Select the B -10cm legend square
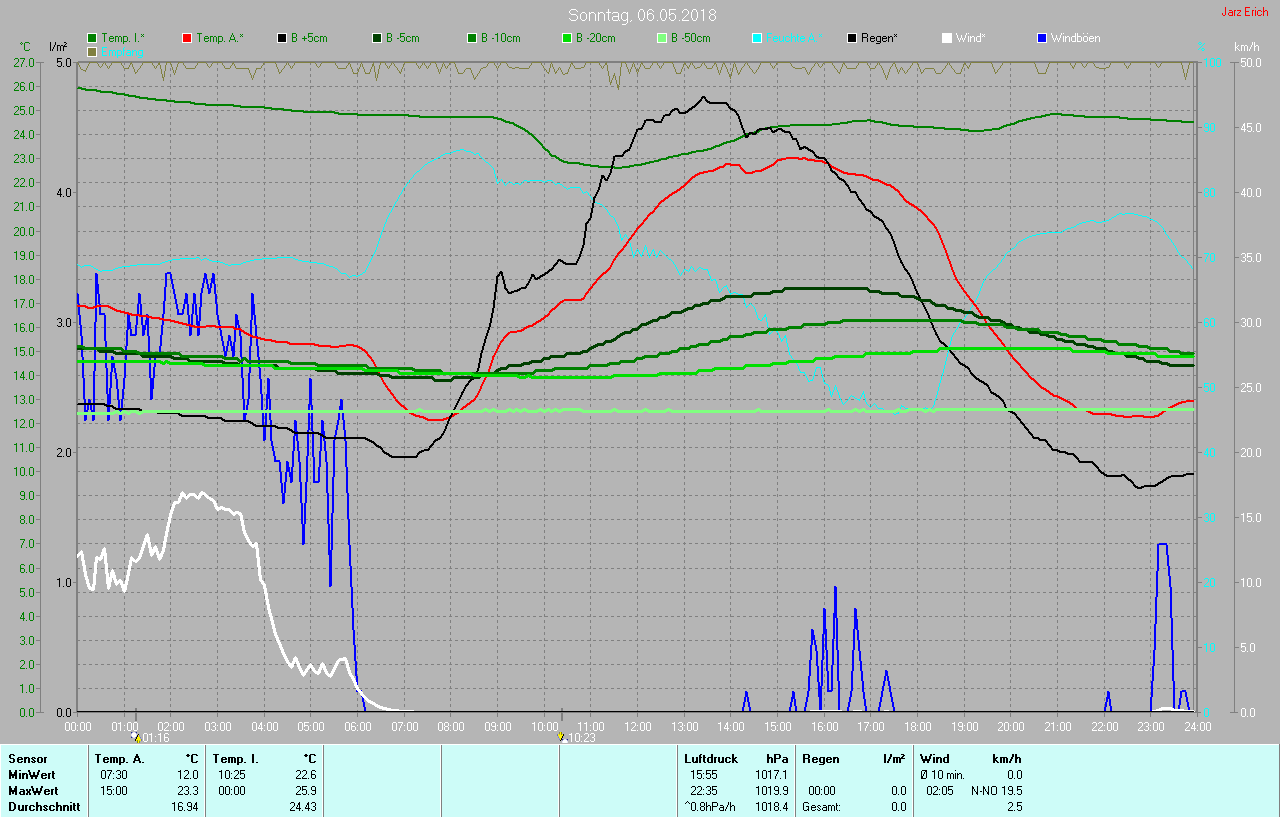 coord(473,38)
